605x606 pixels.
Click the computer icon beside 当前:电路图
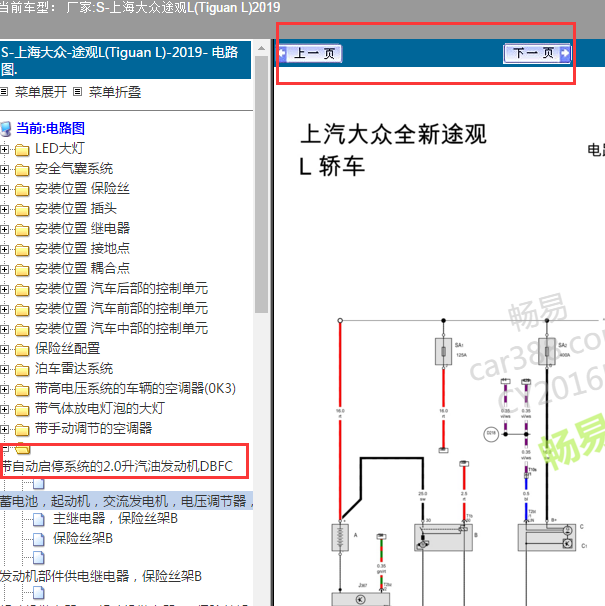tap(6, 129)
